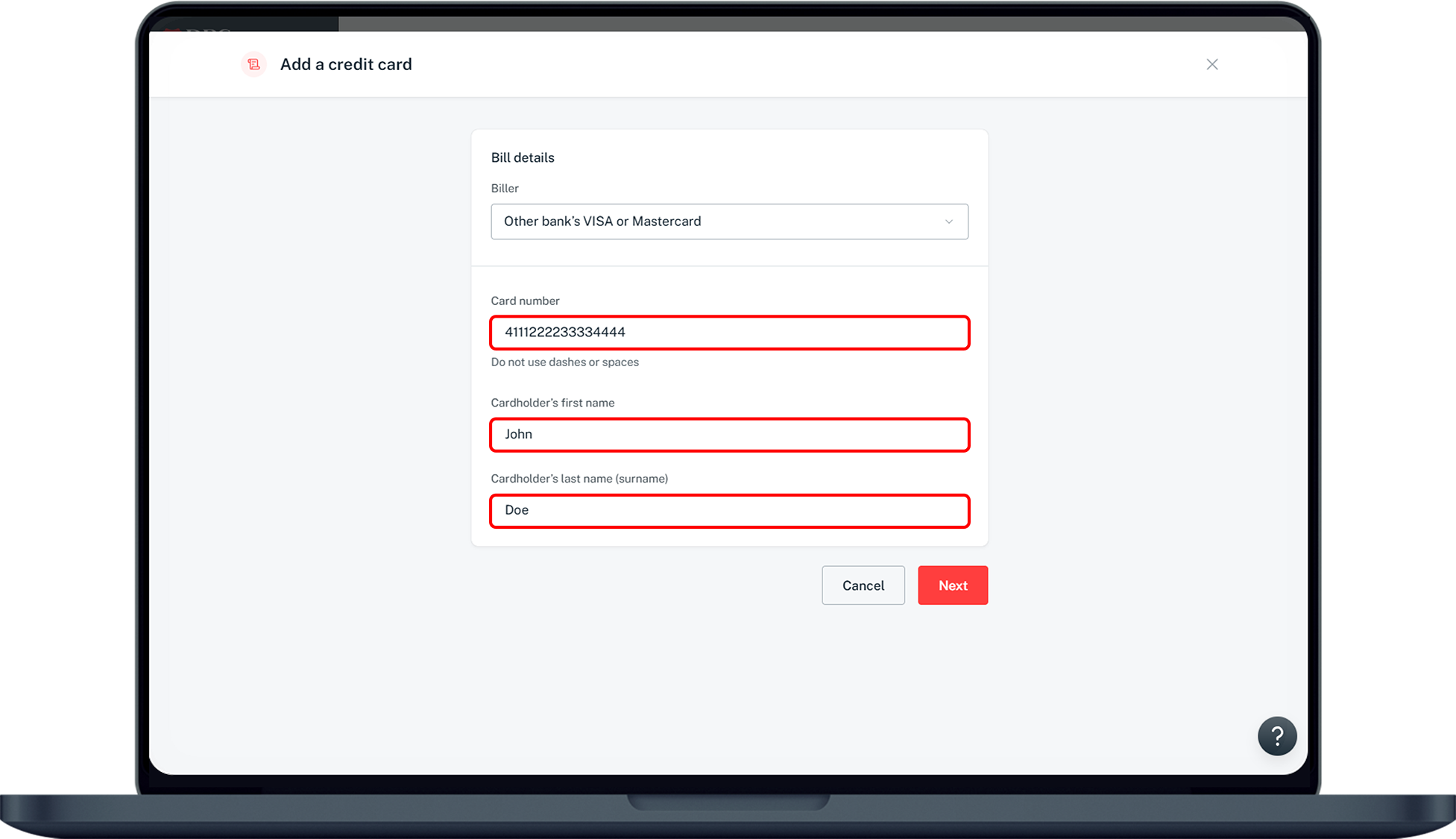Close the Add a credit card dialog
The height and width of the screenshot is (839, 1456).
(x=1211, y=64)
